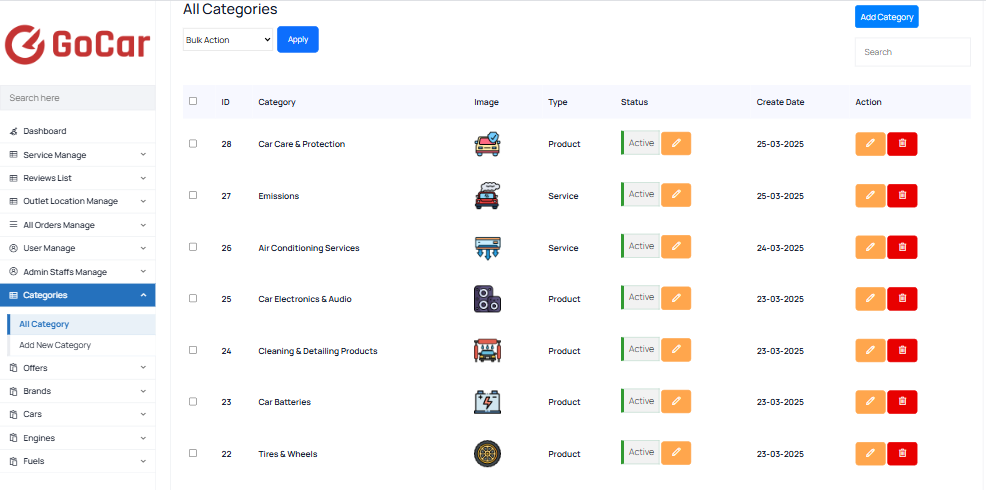Screen dimensions: 986x490
Task: Click action edit pencil for Car Electronics & Audio
Action: pyautogui.click(x=870, y=299)
